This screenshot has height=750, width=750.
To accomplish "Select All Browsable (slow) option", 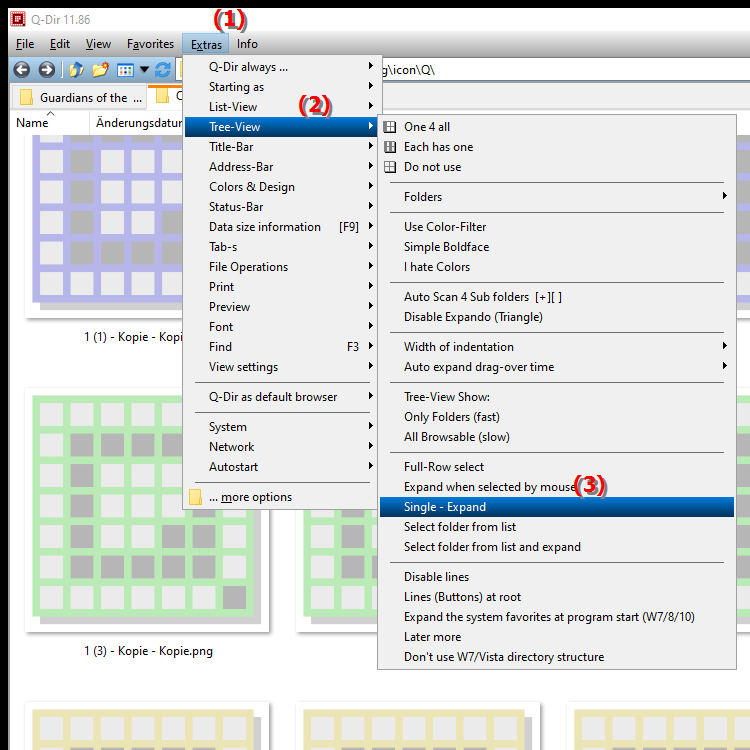I will 557,437.
